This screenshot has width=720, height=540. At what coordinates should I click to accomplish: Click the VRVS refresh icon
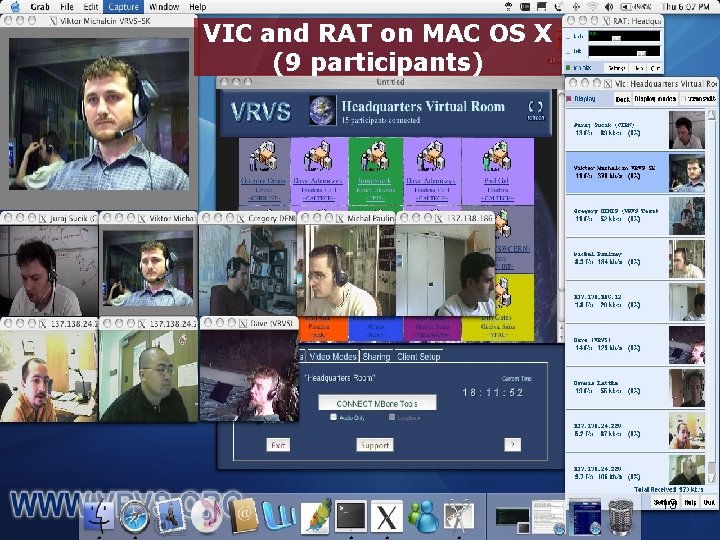coord(535,110)
